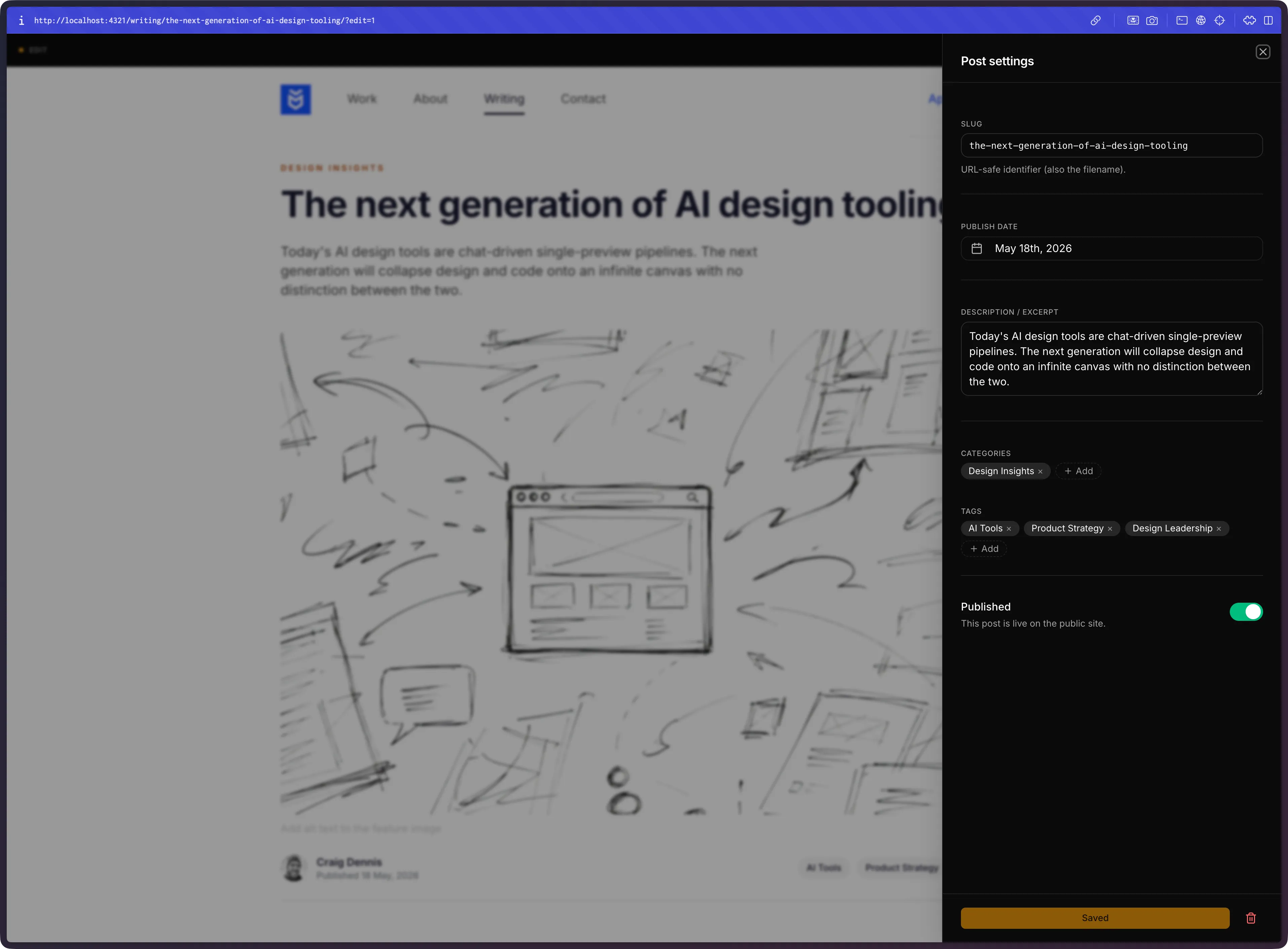The width and height of the screenshot is (1288, 949).
Task: Click the AI Tools tag under article
Action: (823, 868)
